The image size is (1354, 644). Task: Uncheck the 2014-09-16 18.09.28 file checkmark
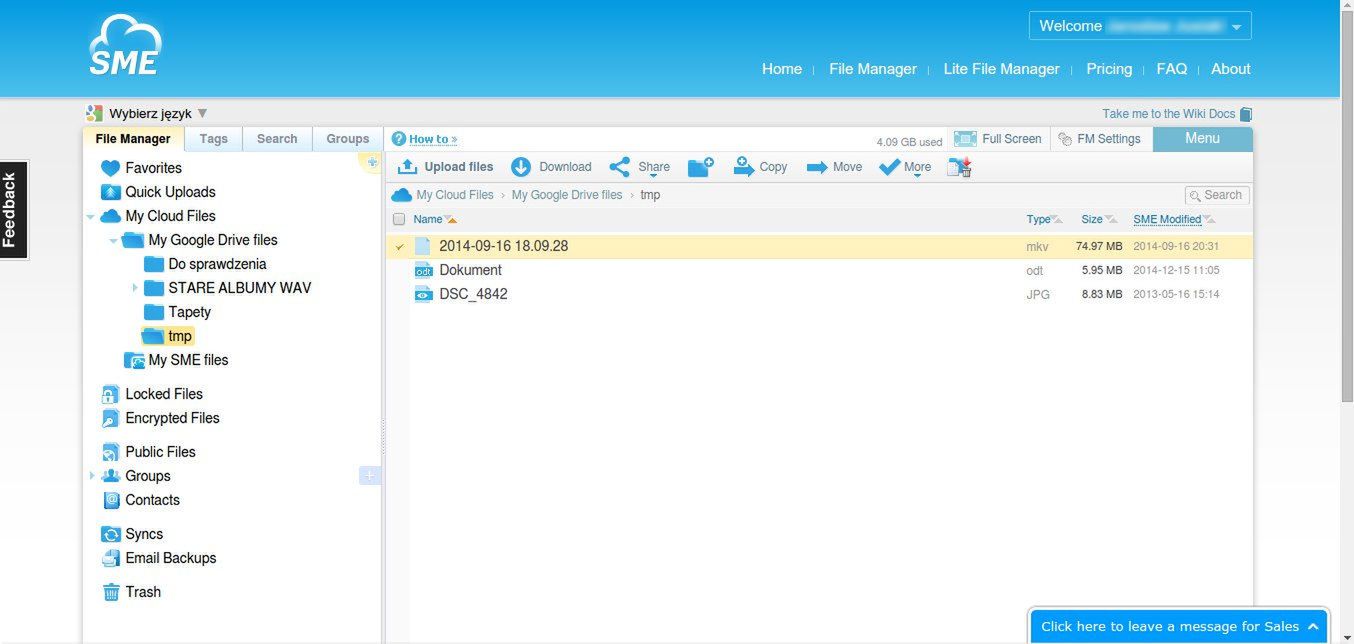point(400,246)
